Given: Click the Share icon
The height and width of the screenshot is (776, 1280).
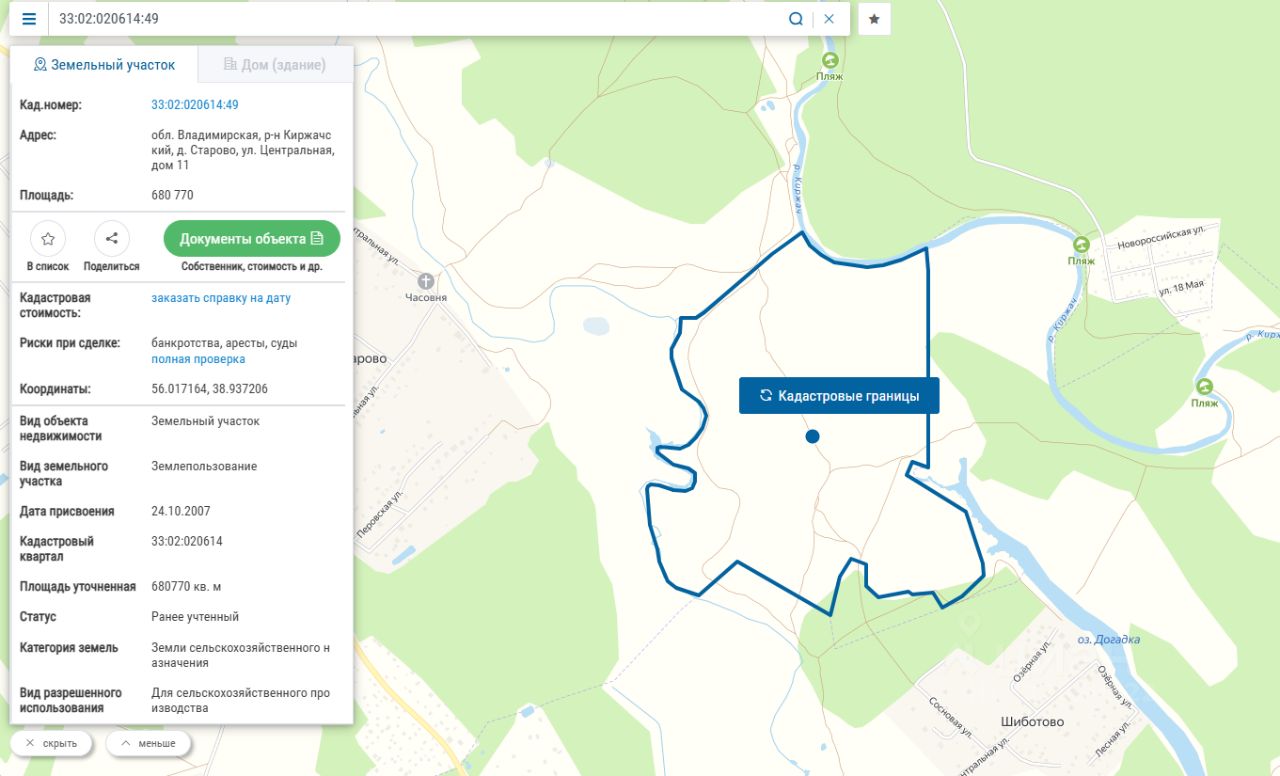Looking at the screenshot, I should pyautogui.click(x=112, y=239).
